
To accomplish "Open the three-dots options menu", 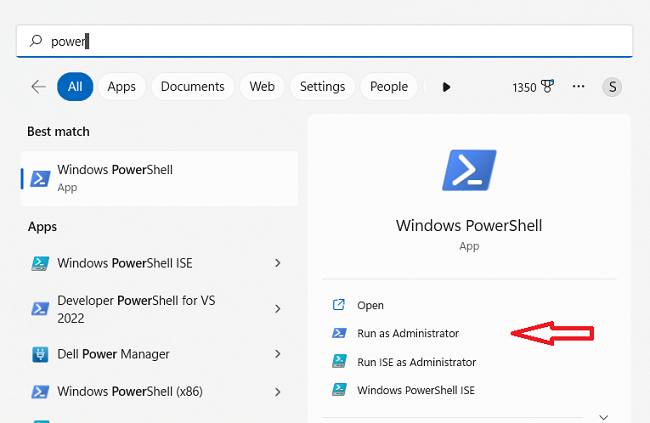I will pos(578,86).
